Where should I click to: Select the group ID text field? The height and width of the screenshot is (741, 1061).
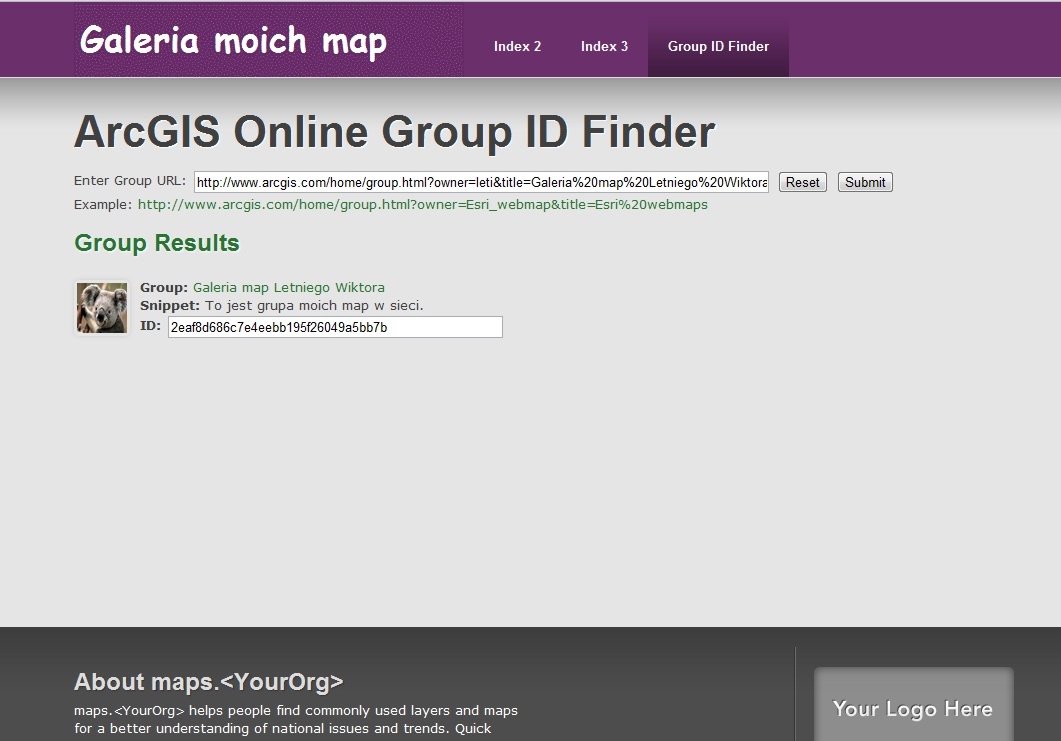(335, 327)
